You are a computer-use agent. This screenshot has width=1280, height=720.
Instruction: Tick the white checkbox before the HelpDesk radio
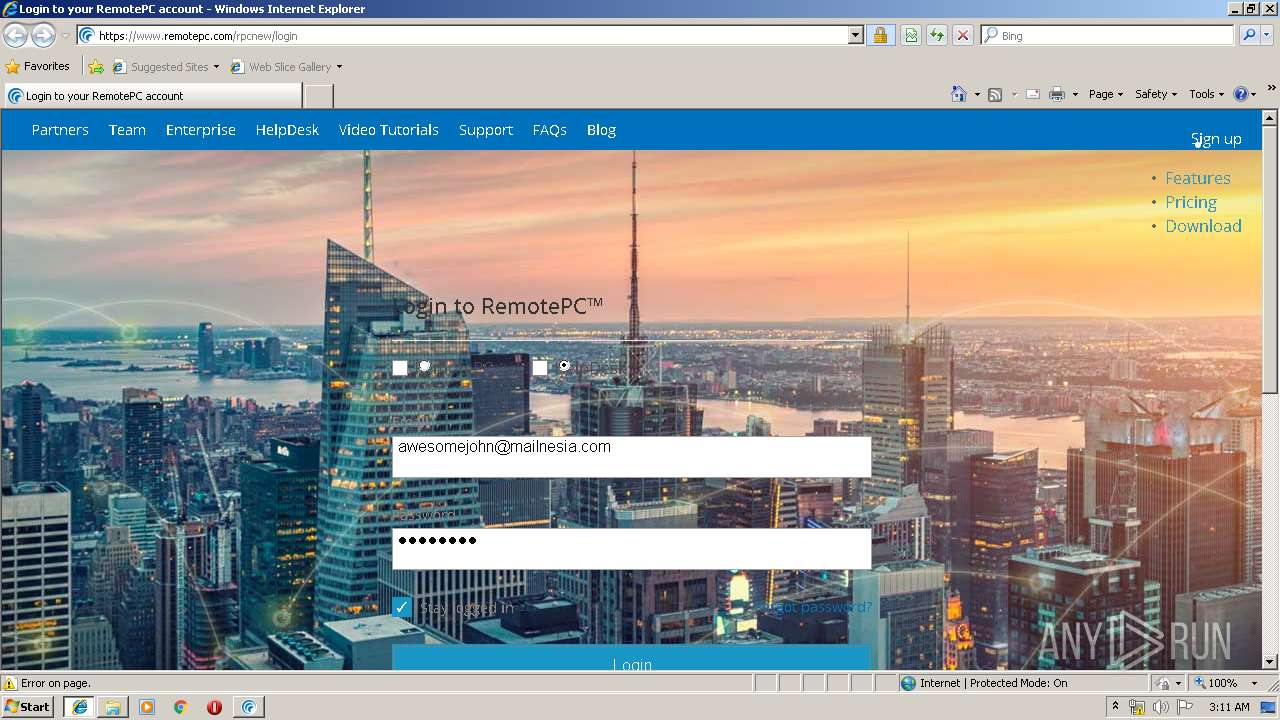click(540, 368)
